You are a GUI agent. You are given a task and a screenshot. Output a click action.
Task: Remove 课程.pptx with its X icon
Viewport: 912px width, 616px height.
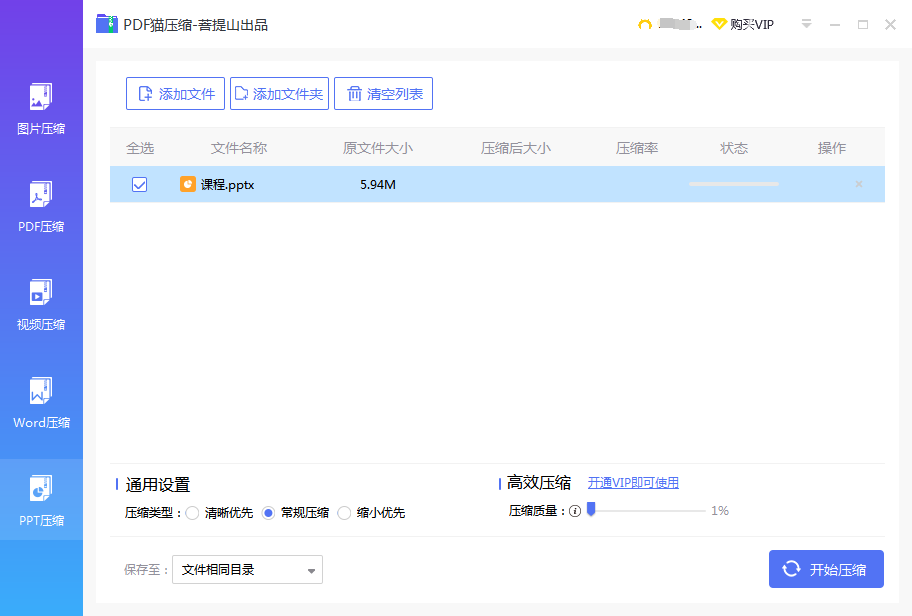tap(858, 184)
